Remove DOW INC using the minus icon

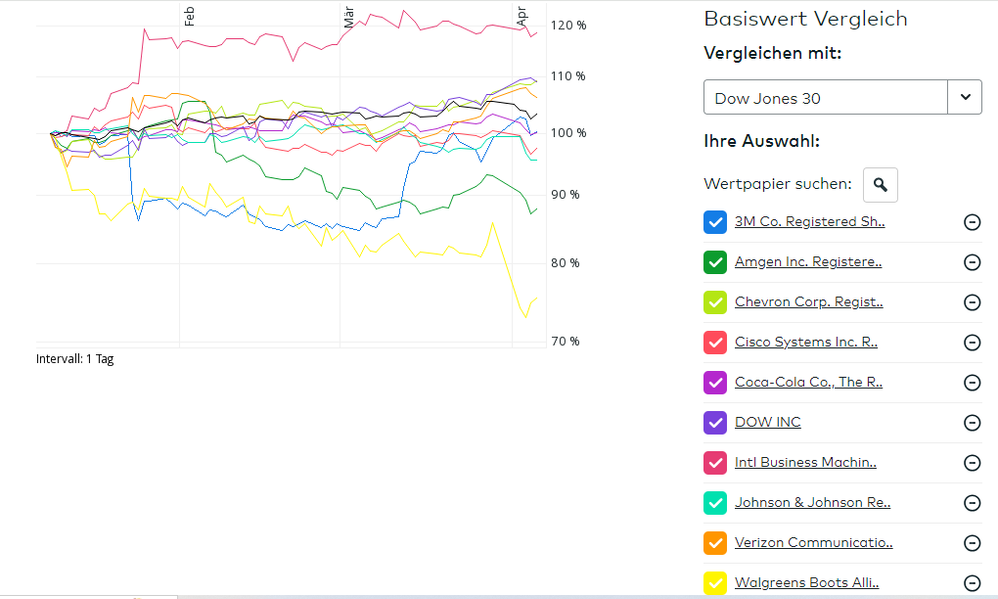click(971, 422)
